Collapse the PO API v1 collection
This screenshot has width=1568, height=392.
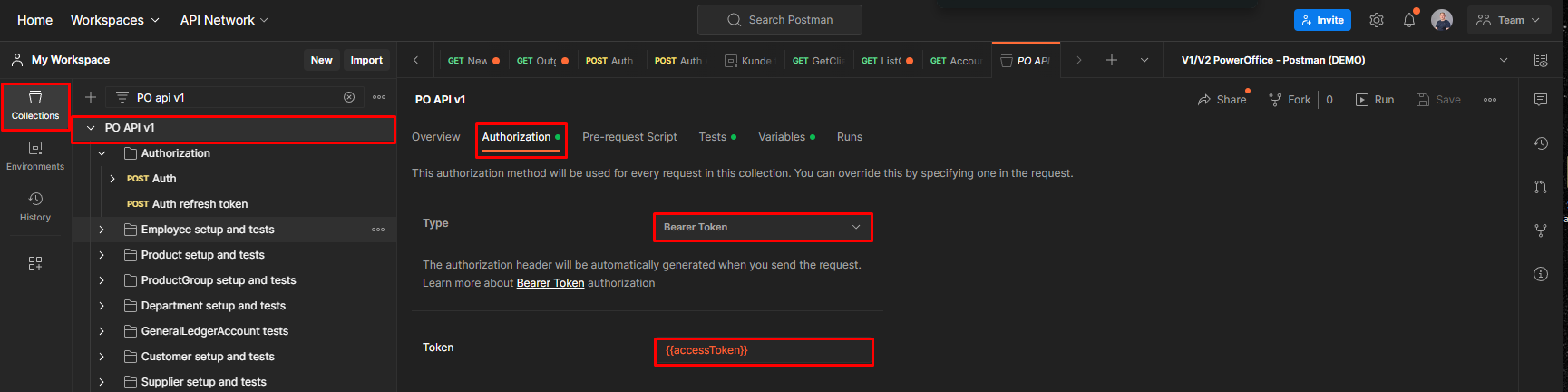tap(91, 128)
